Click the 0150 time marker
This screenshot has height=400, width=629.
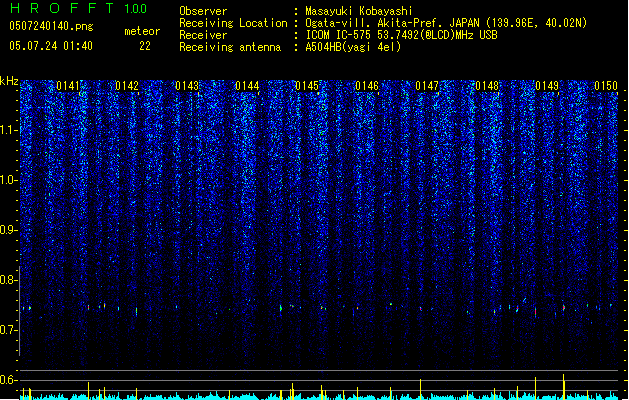point(606,86)
